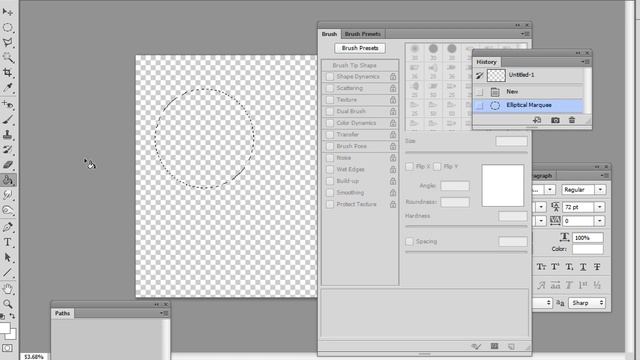Select the Brush tool in toolbar
640x360 pixels.
click(7, 120)
